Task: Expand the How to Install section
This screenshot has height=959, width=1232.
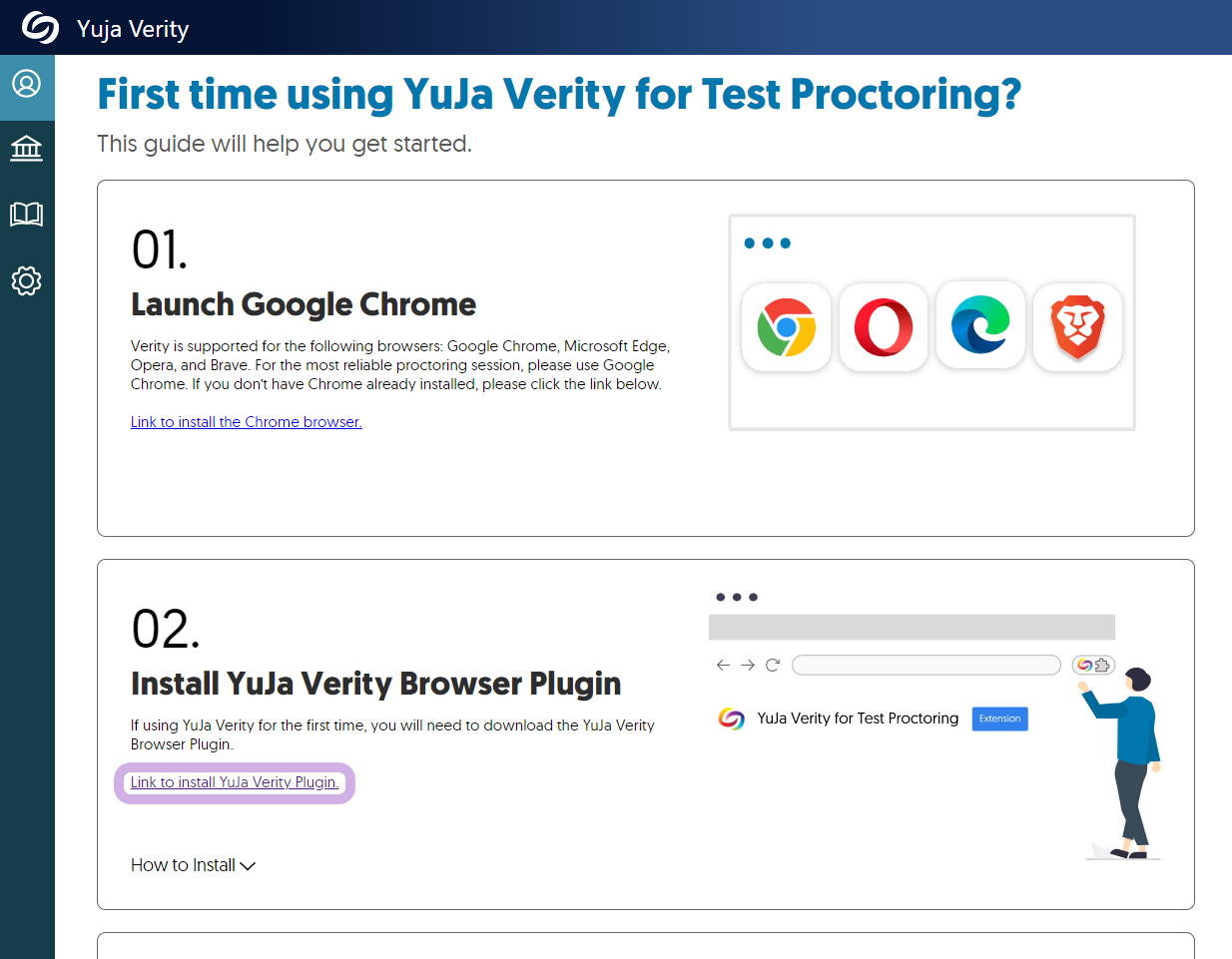Action: tap(193, 865)
